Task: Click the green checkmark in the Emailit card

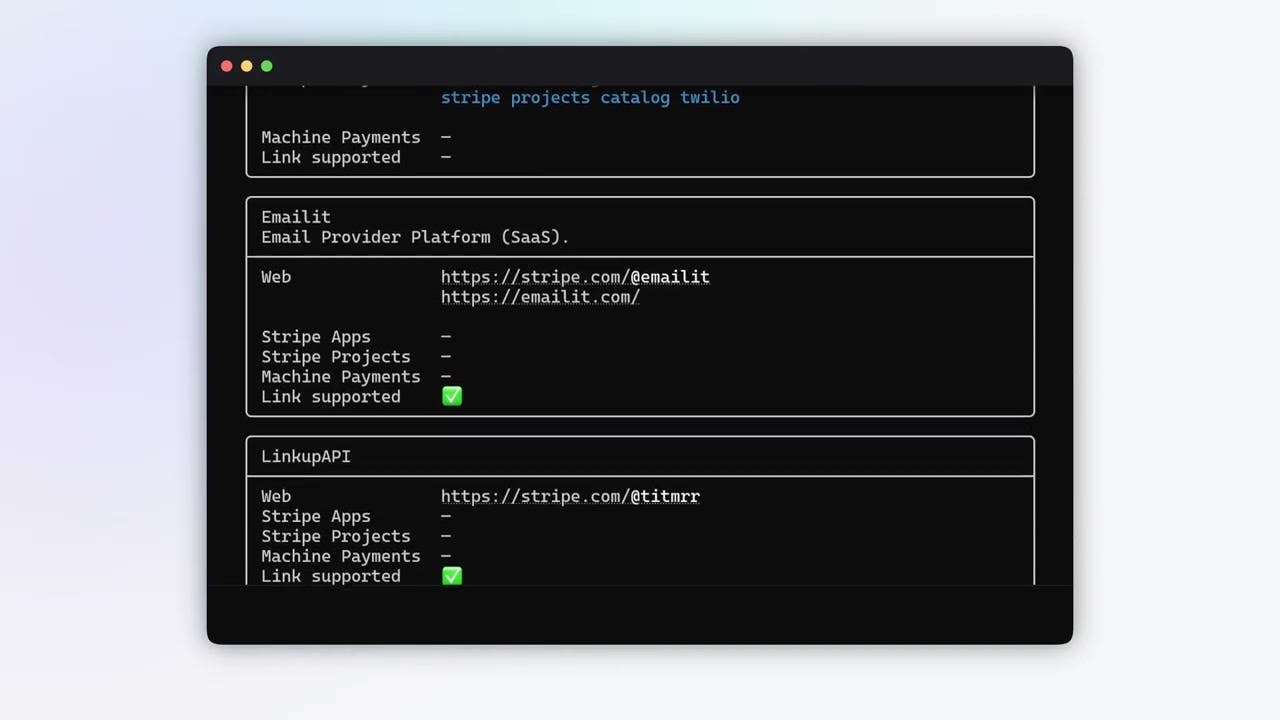Action: [x=452, y=397]
